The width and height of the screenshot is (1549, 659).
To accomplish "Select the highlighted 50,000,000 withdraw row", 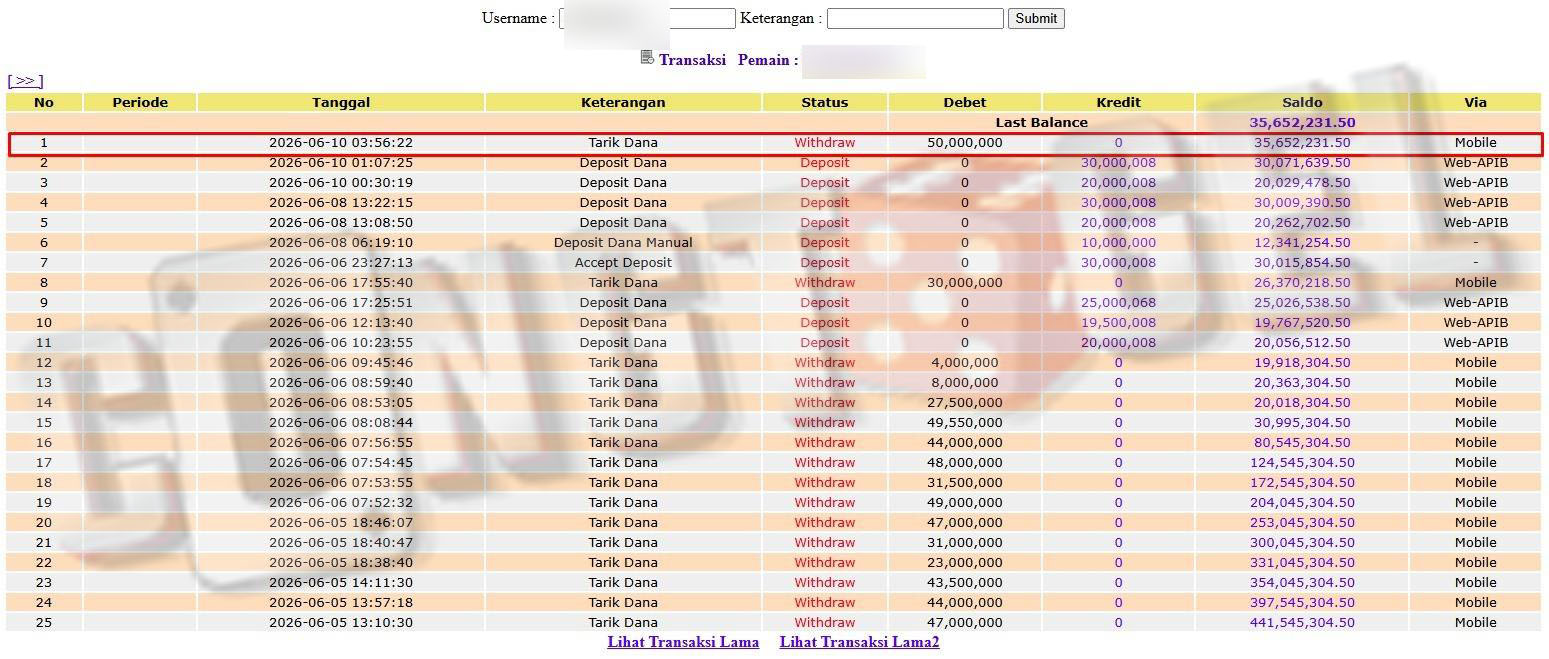I will pos(775,143).
